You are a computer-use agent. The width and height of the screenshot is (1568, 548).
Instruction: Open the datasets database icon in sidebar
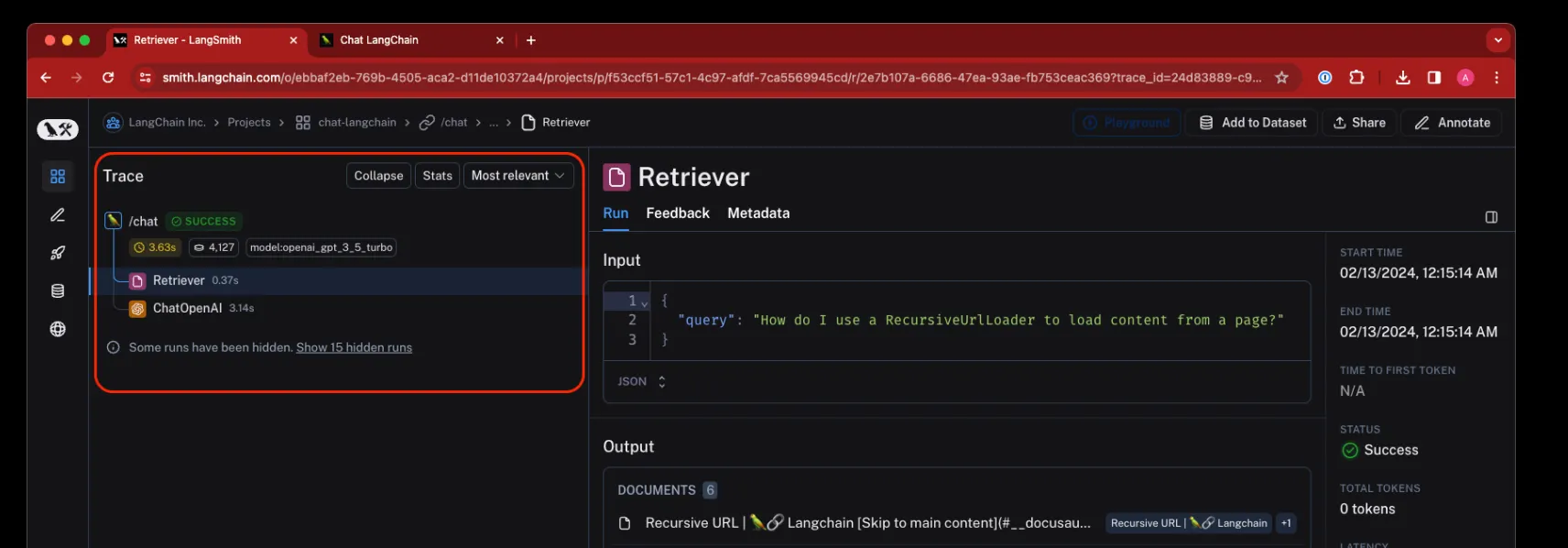click(x=58, y=291)
